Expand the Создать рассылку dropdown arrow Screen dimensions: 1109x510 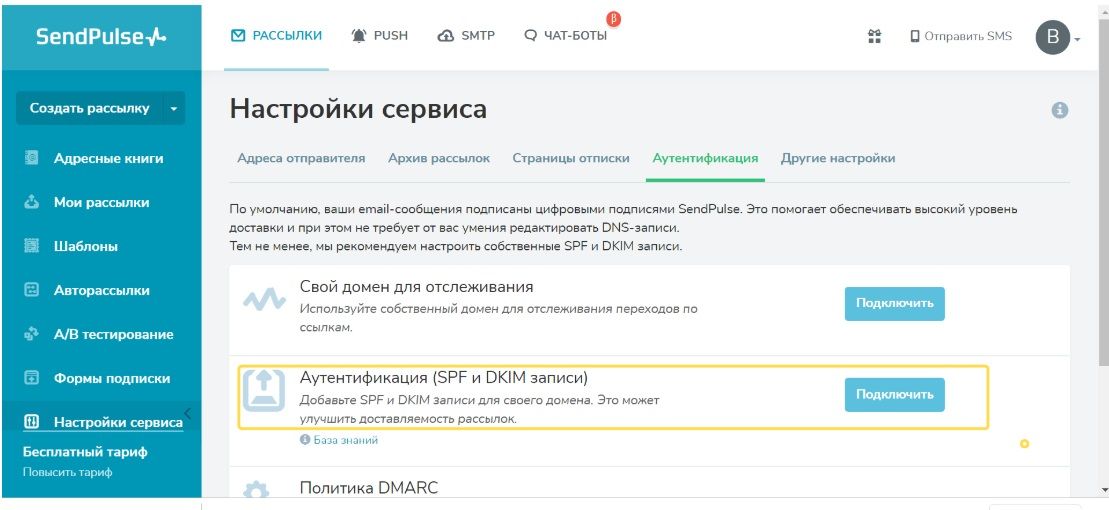click(174, 109)
